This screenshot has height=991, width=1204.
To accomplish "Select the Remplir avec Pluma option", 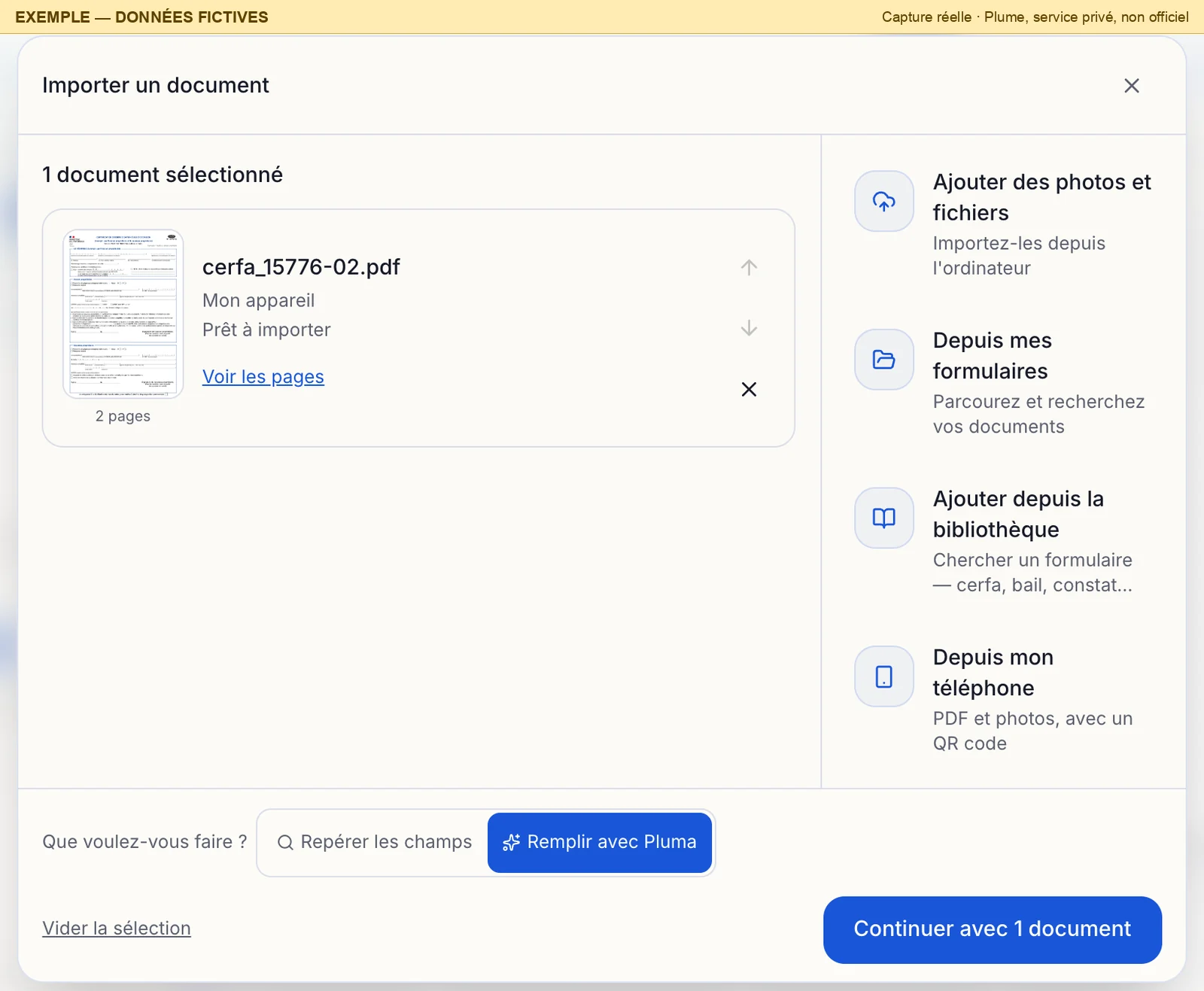I will click(x=600, y=842).
